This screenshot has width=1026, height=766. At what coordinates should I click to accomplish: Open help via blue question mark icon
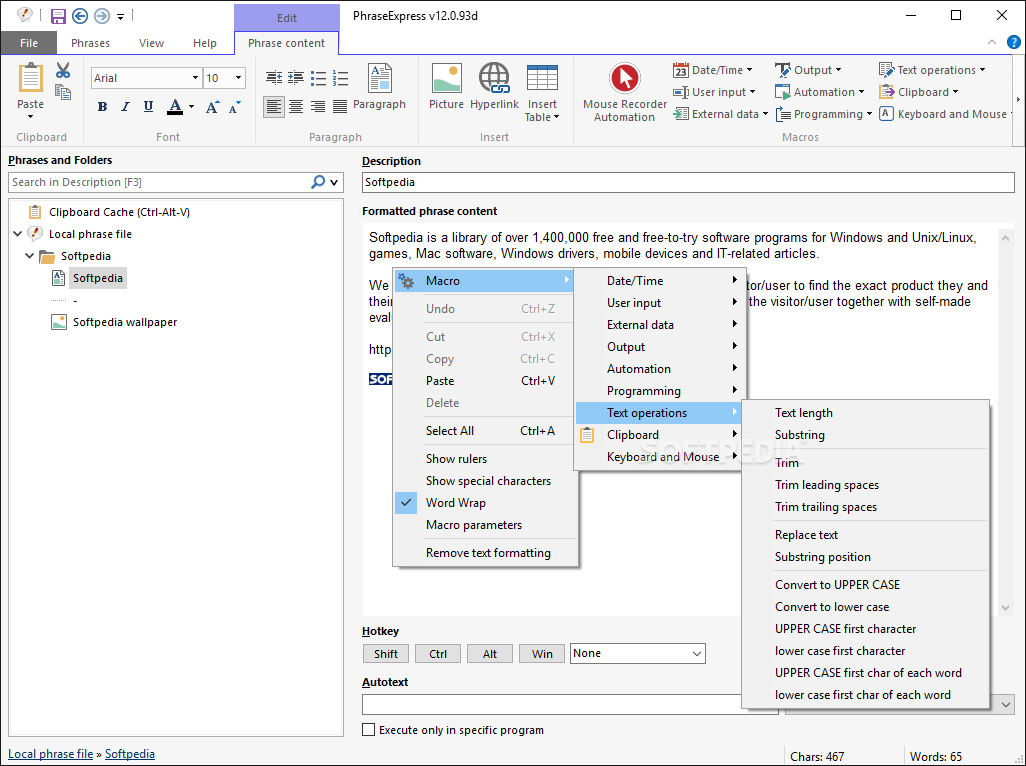click(1014, 43)
